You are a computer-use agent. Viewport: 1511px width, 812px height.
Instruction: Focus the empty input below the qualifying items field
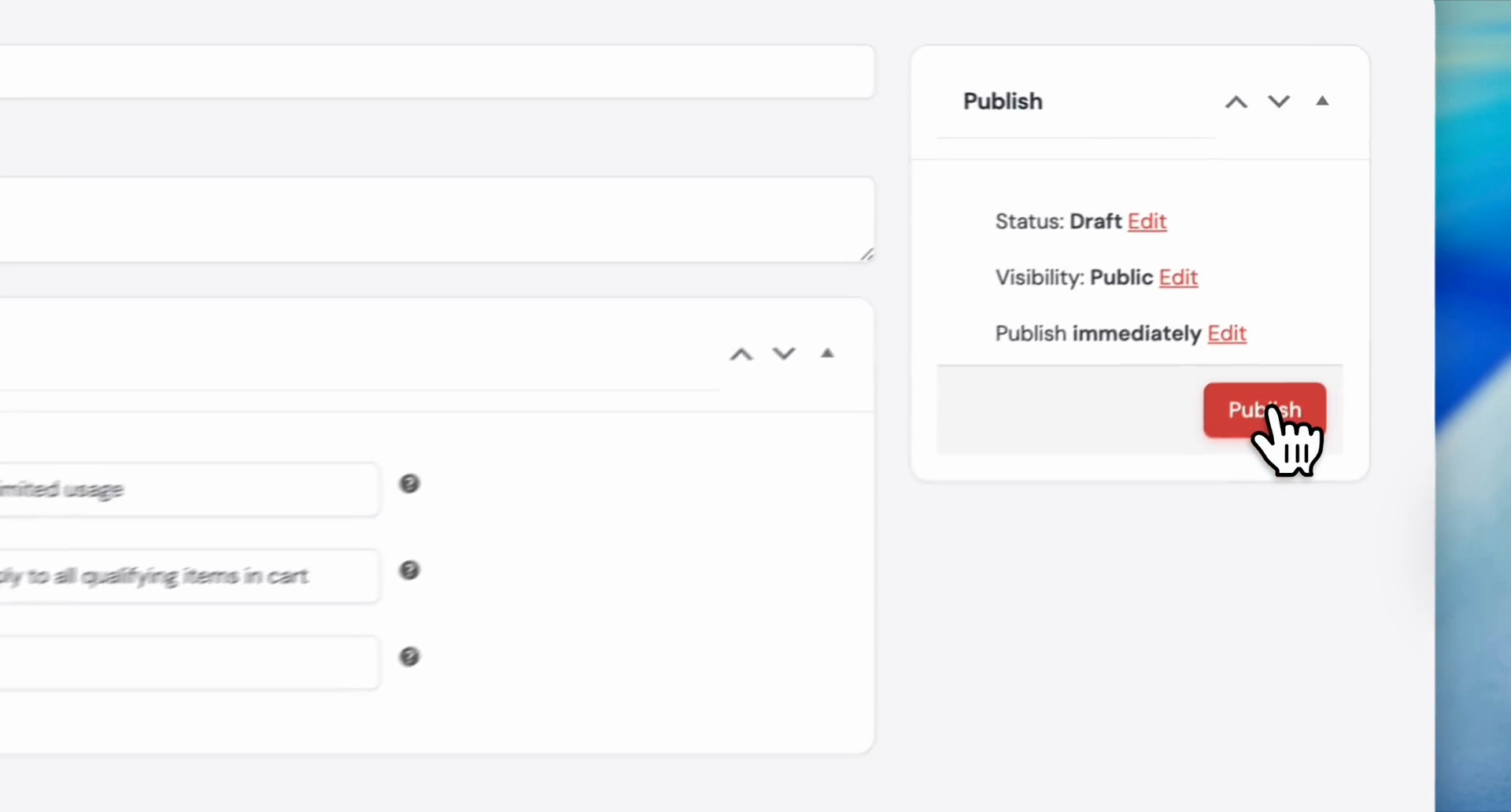[x=190, y=663]
